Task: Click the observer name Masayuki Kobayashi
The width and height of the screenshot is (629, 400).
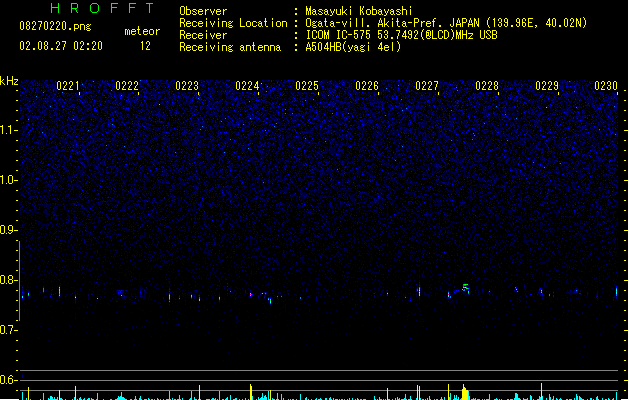Action: click(359, 11)
